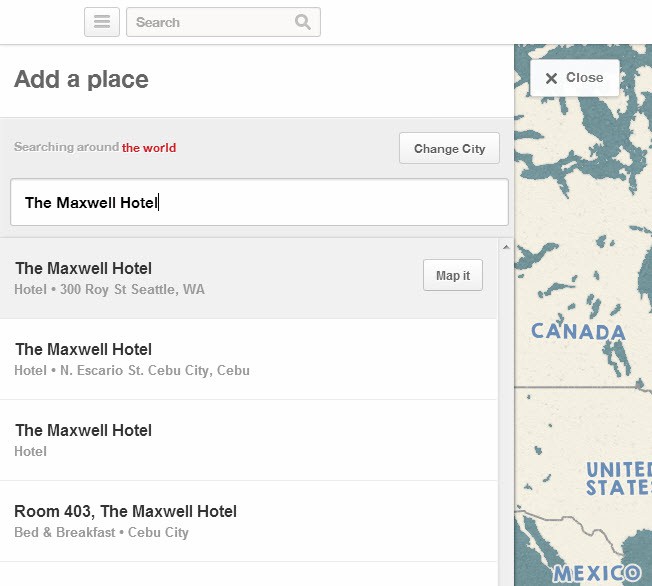652x586 pixels.
Task: Click the X icon beside Close
Action: [x=551, y=78]
